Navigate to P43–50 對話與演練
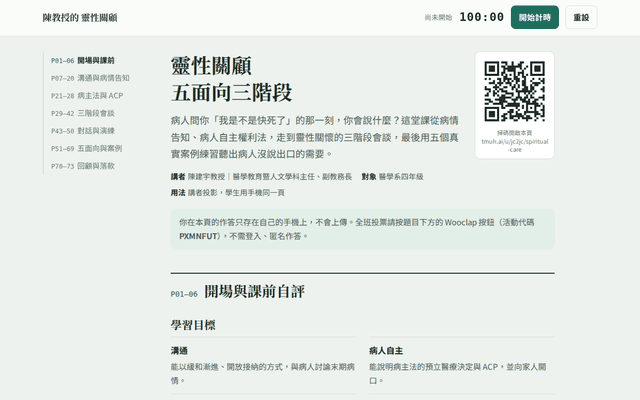 coord(83,131)
